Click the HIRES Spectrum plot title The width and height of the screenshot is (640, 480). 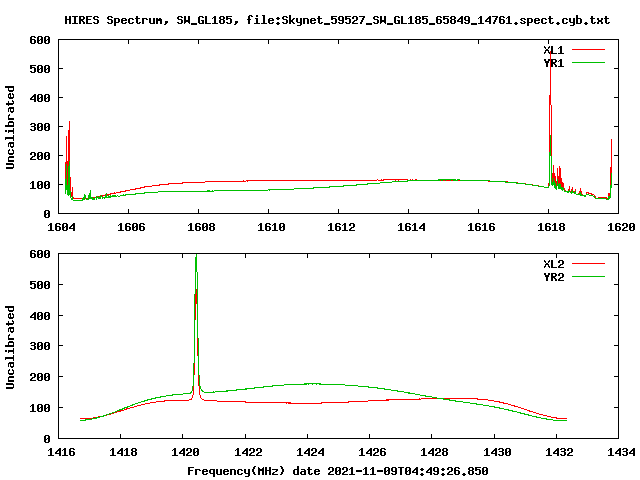(x=337, y=20)
